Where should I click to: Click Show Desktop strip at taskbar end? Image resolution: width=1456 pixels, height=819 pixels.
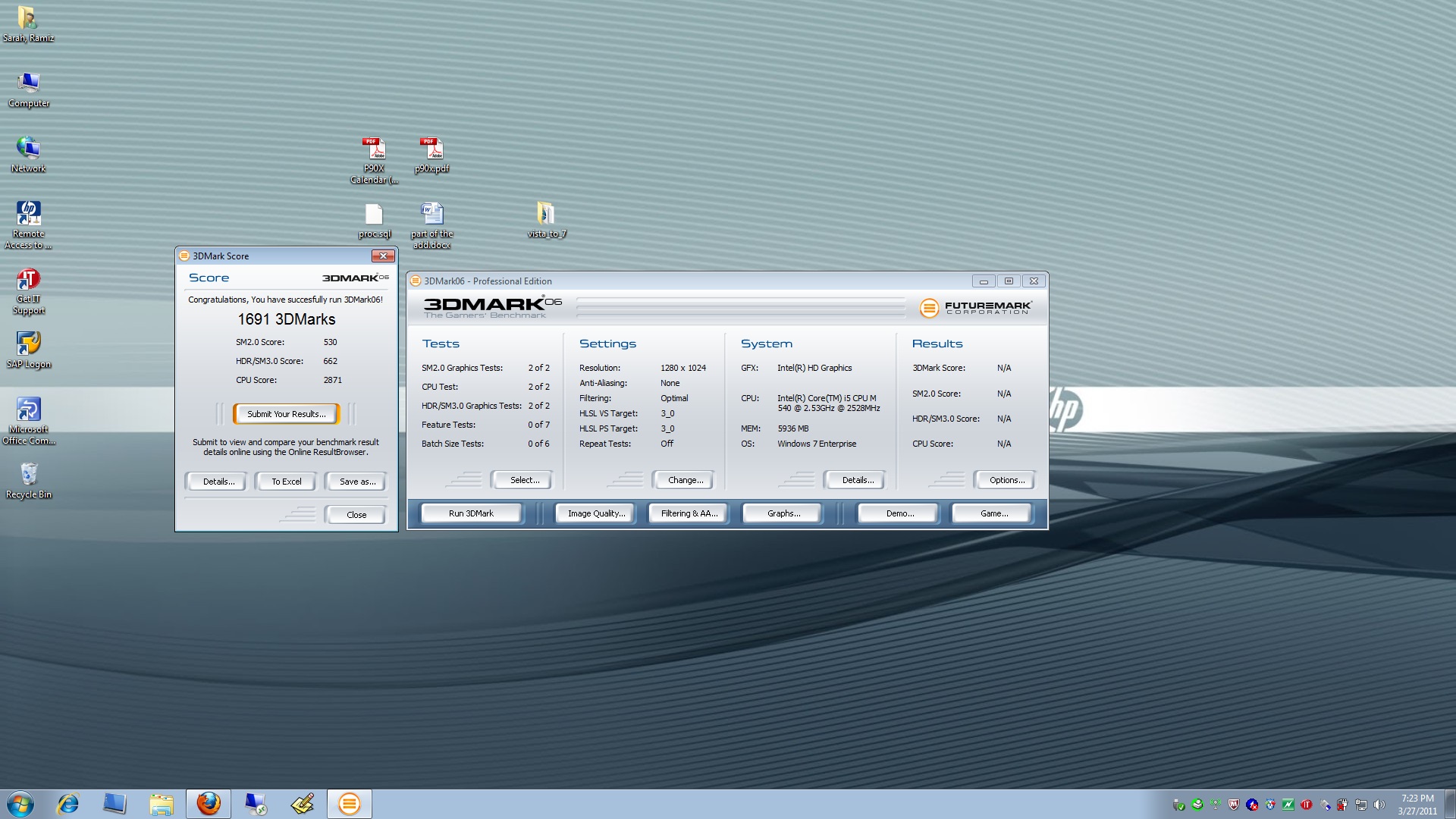coord(1450,804)
